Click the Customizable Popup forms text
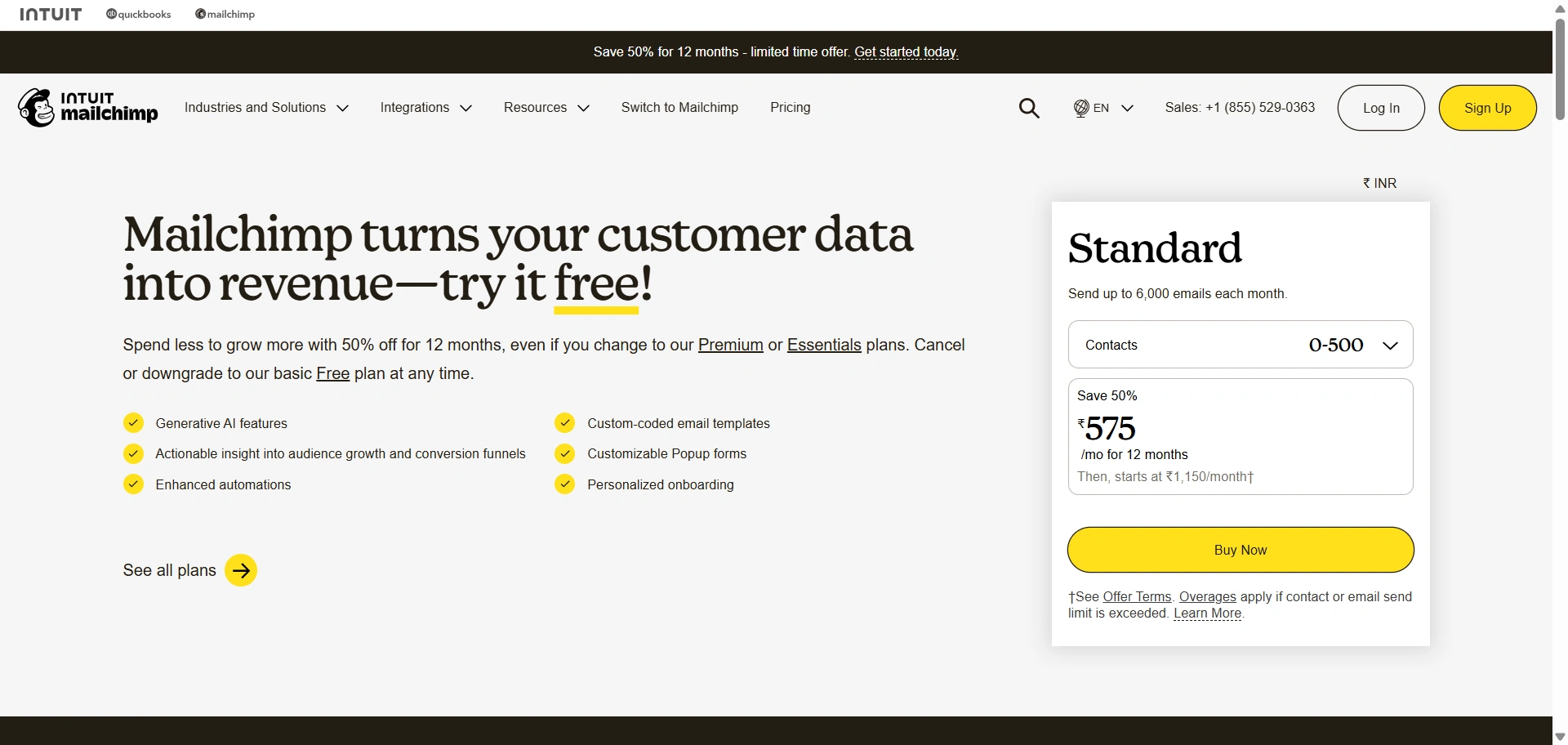1568x745 pixels. (667, 453)
